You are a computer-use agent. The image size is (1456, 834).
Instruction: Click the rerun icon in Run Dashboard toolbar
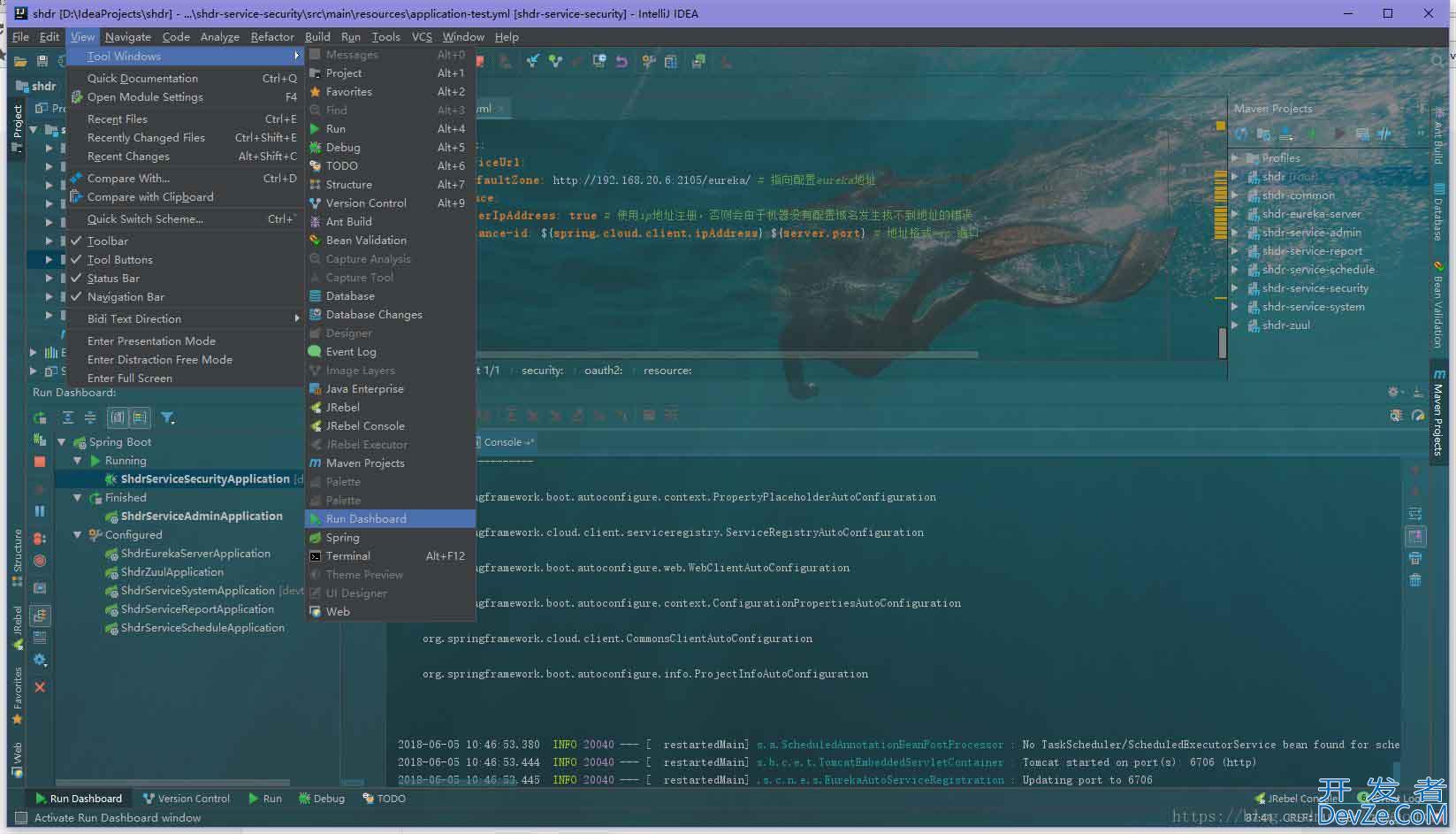click(x=40, y=417)
